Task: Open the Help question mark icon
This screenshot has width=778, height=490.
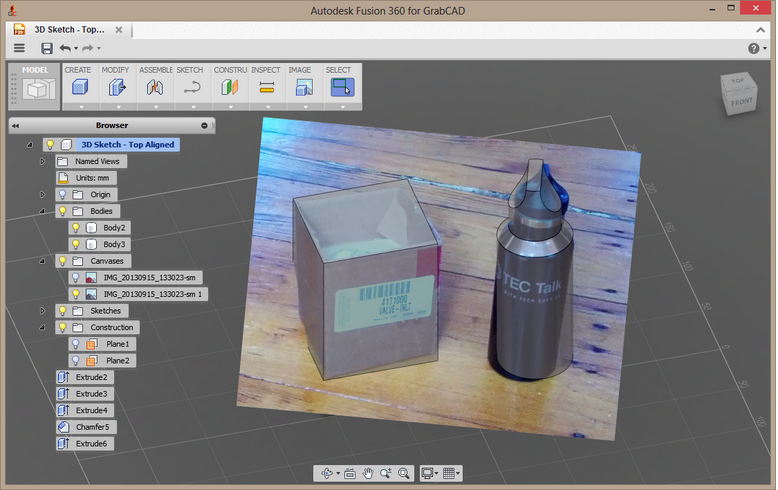Action: (x=754, y=48)
